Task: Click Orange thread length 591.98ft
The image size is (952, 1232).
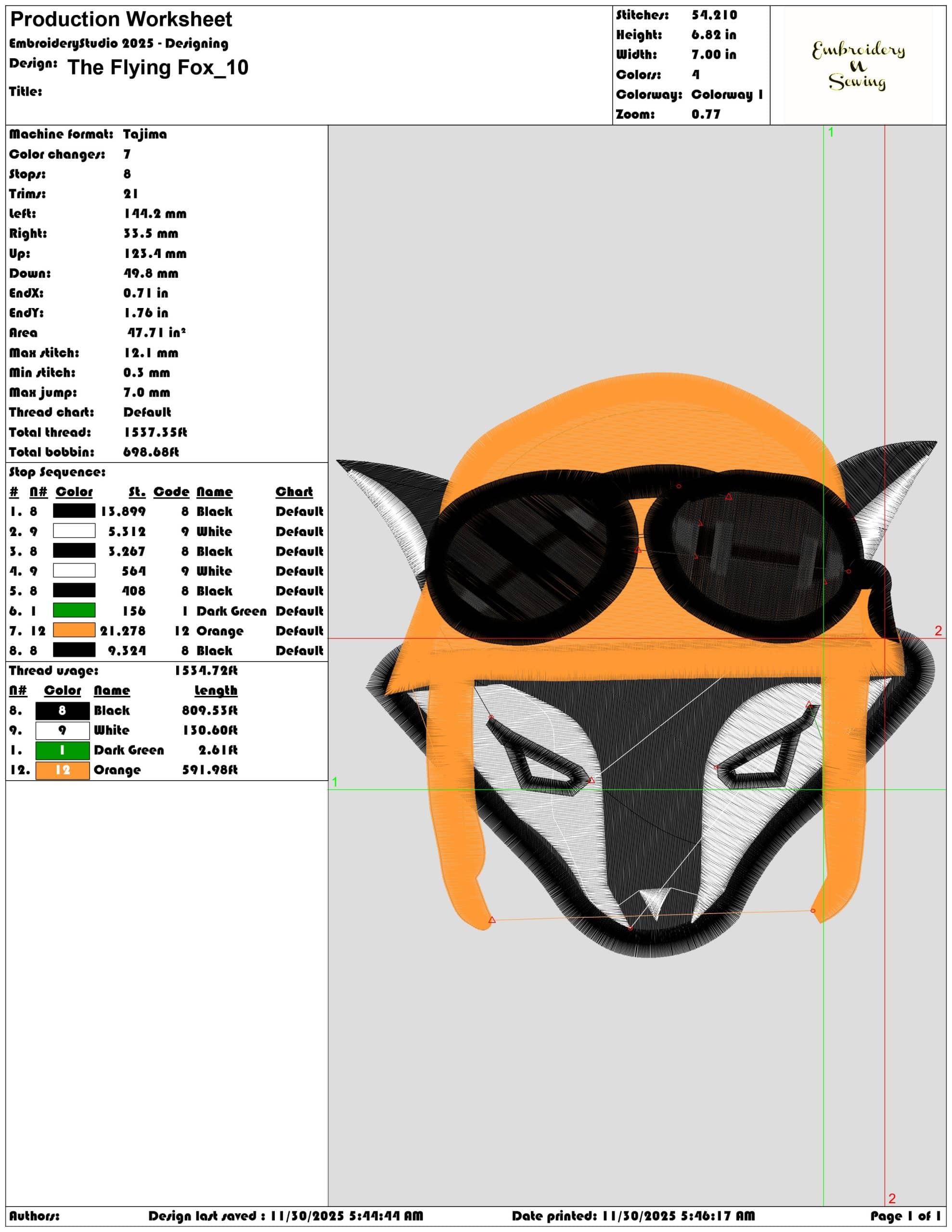Action: pos(210,770)
